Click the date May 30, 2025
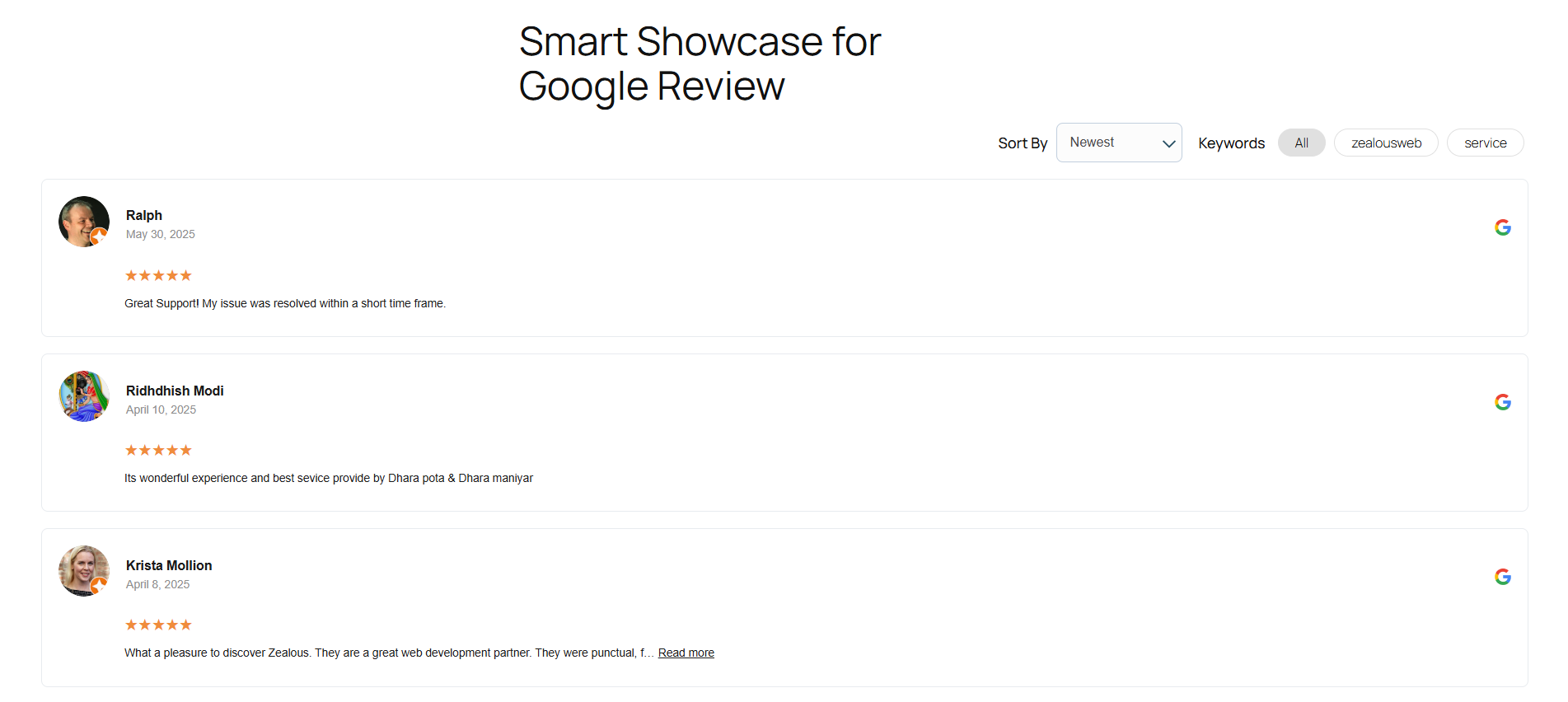This screenshot has height=702, width=1568. (x=161, y=234)
